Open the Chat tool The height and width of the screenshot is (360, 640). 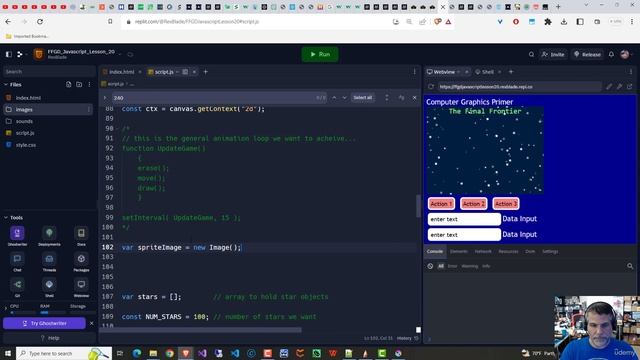[17, 262]
